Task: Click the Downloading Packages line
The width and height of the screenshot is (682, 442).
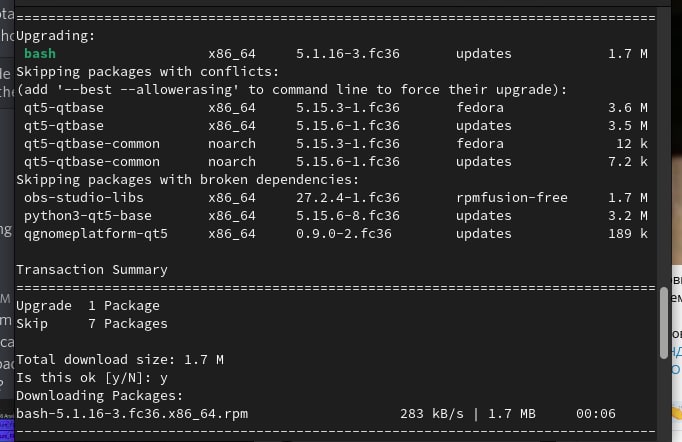Action: (99, 396)
